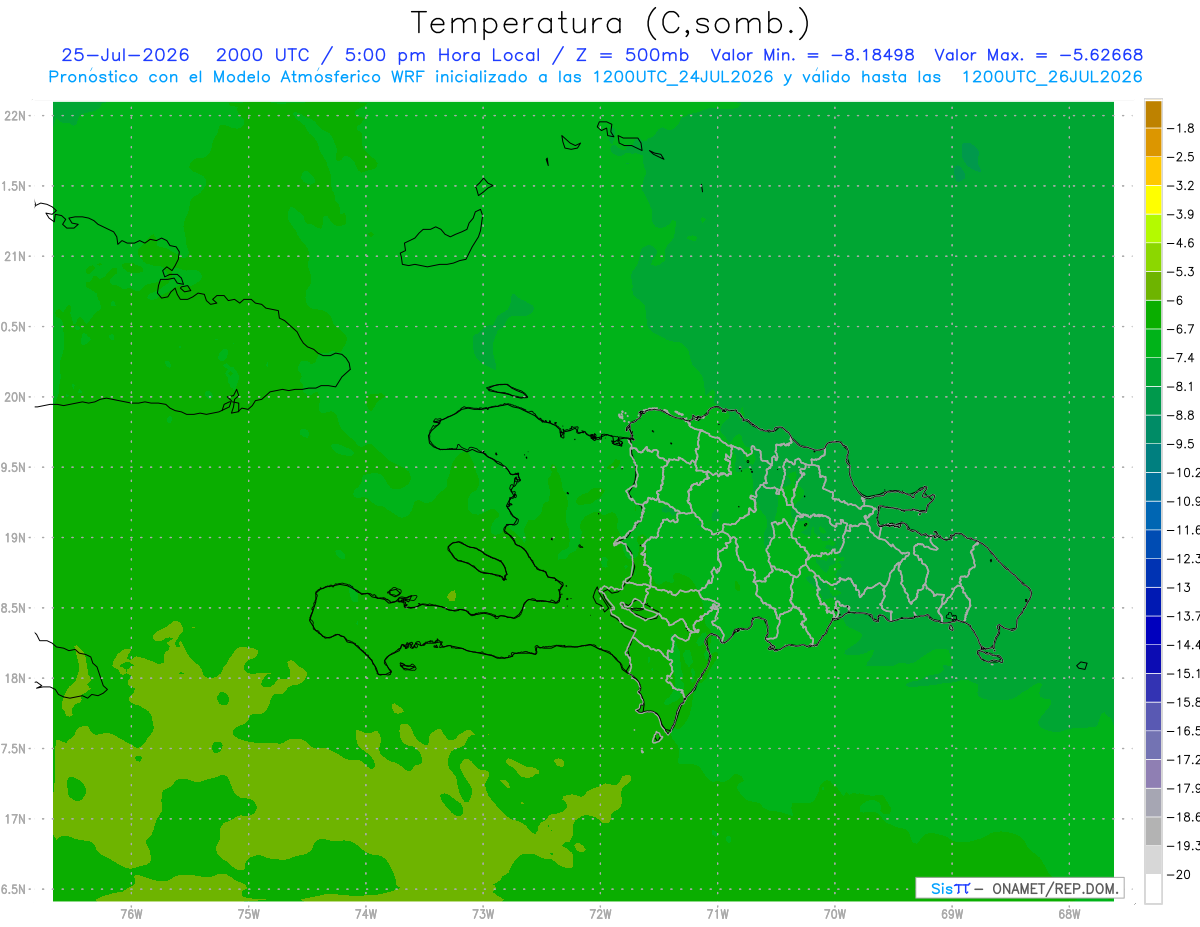Screen dimensions: 1200x927
Task: Click the "Valor Min. = -8.18498" readout
Action: [x=812, y=55]
